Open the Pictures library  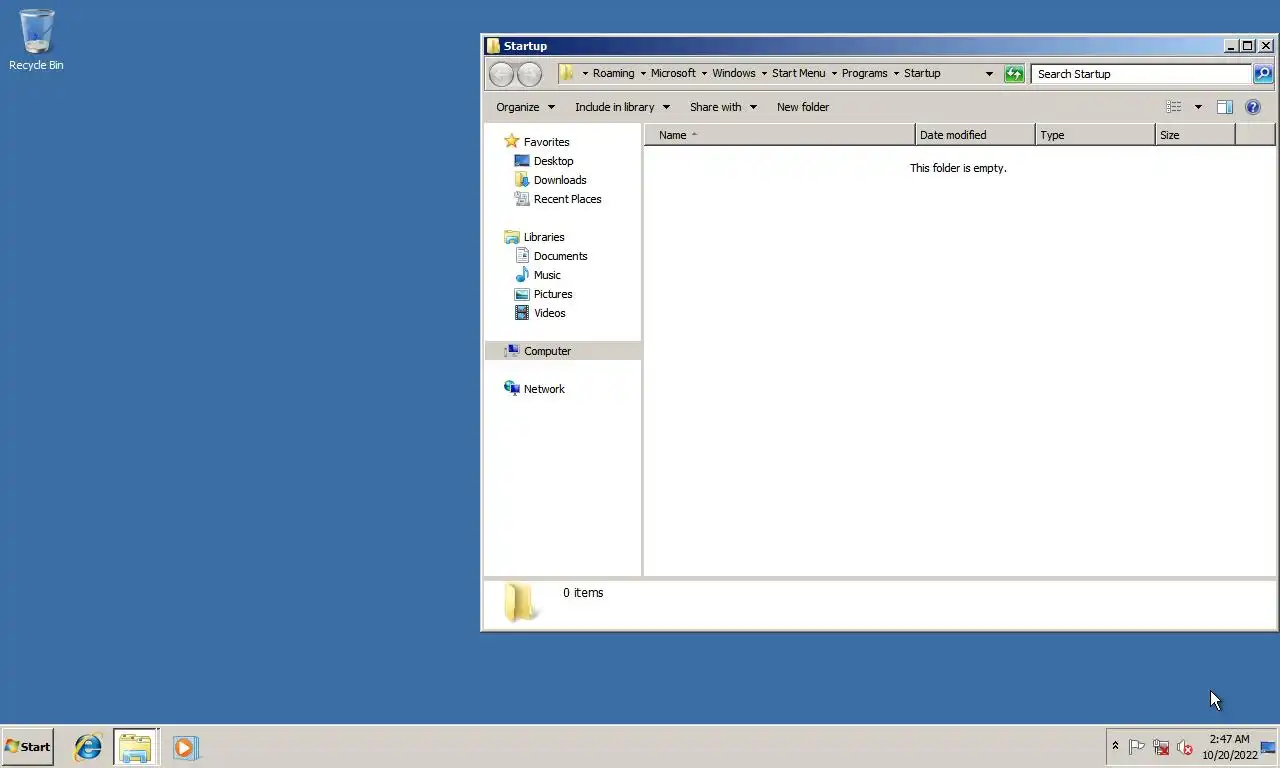coord(543,294)
